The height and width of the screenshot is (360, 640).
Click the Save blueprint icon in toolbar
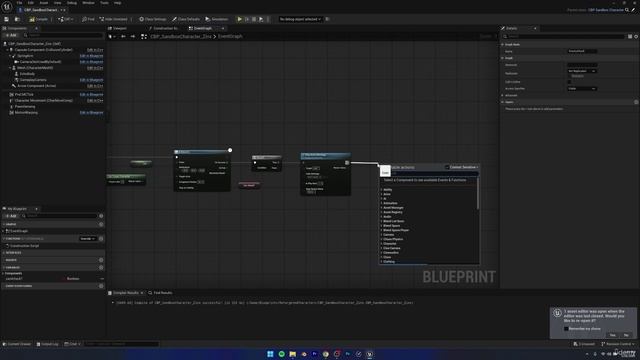tap(7, 19)
